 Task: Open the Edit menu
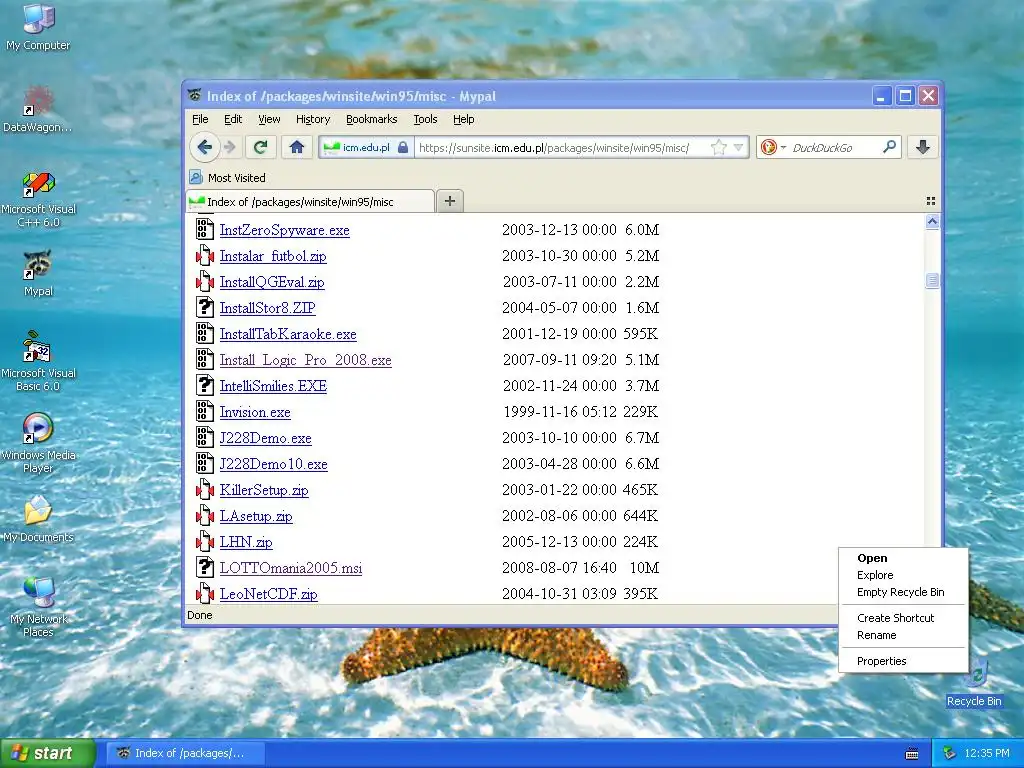click(x=232, y=119)
